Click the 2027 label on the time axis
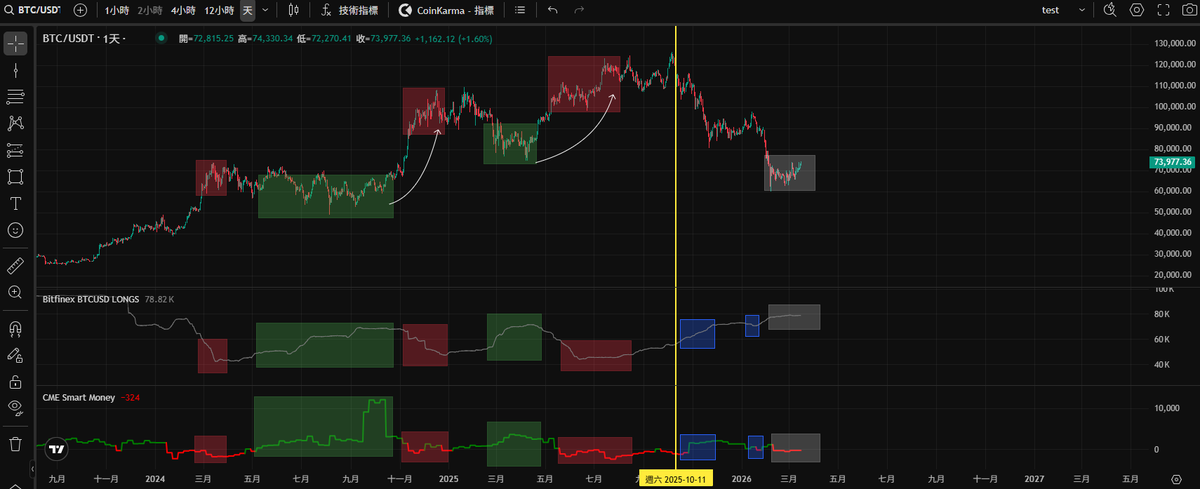The width and height of the screenshot is (1200, 489). coord(1035,479)
